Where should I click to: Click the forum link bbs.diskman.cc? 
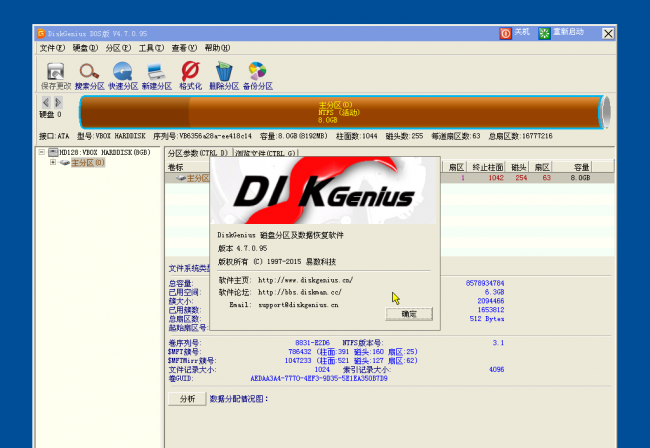point(300,292)
